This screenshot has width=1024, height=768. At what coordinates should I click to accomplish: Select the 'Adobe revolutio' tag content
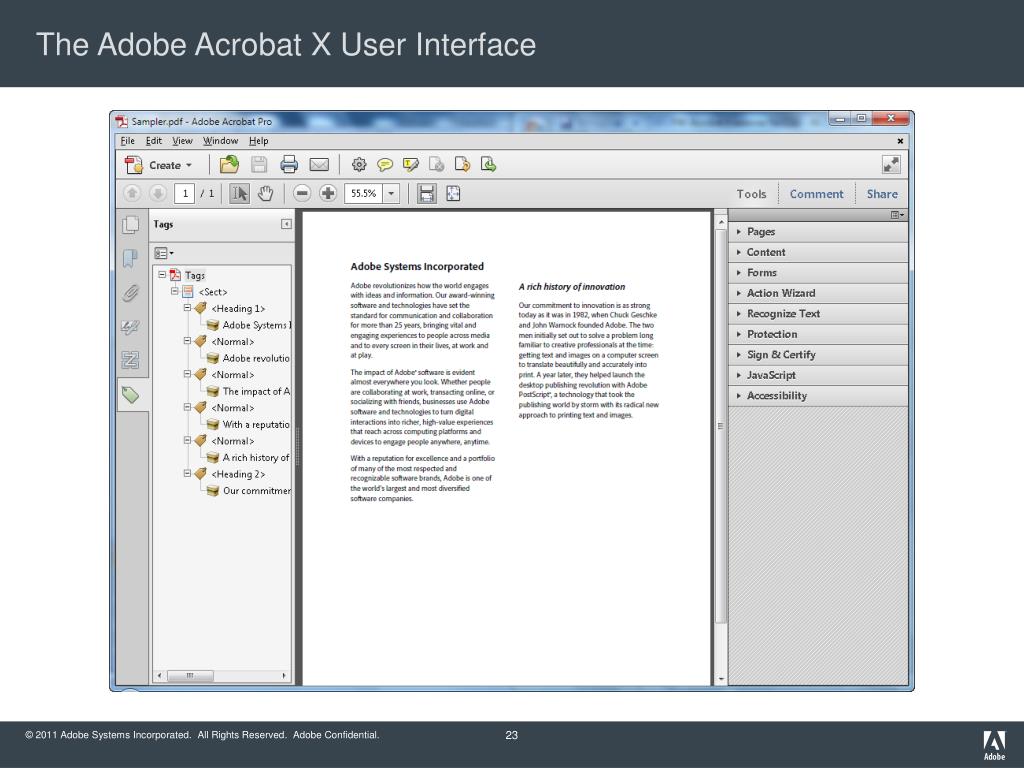pyautogui.click(x=256, y=358)
